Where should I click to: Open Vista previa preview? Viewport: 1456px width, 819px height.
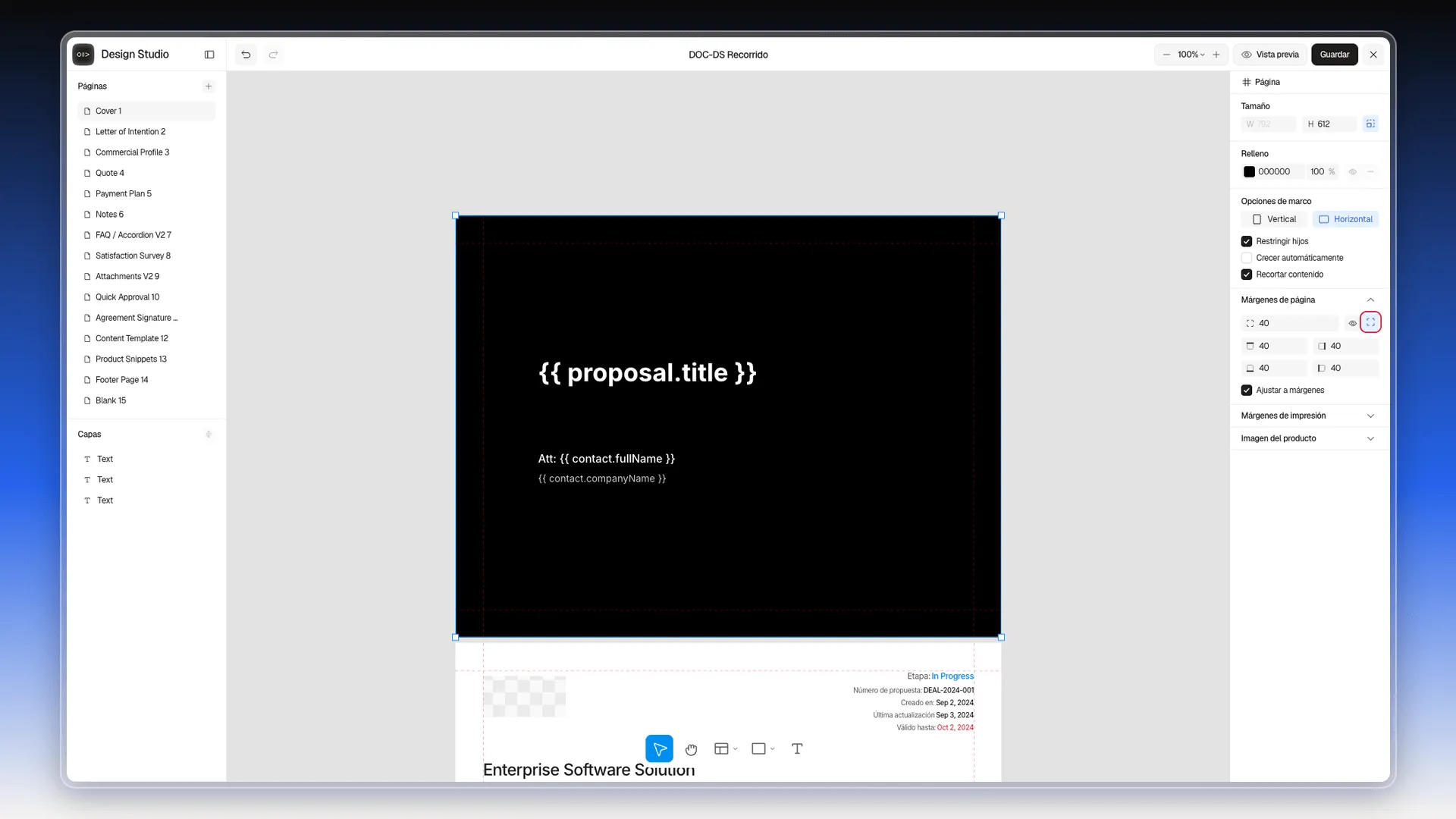1270,55
